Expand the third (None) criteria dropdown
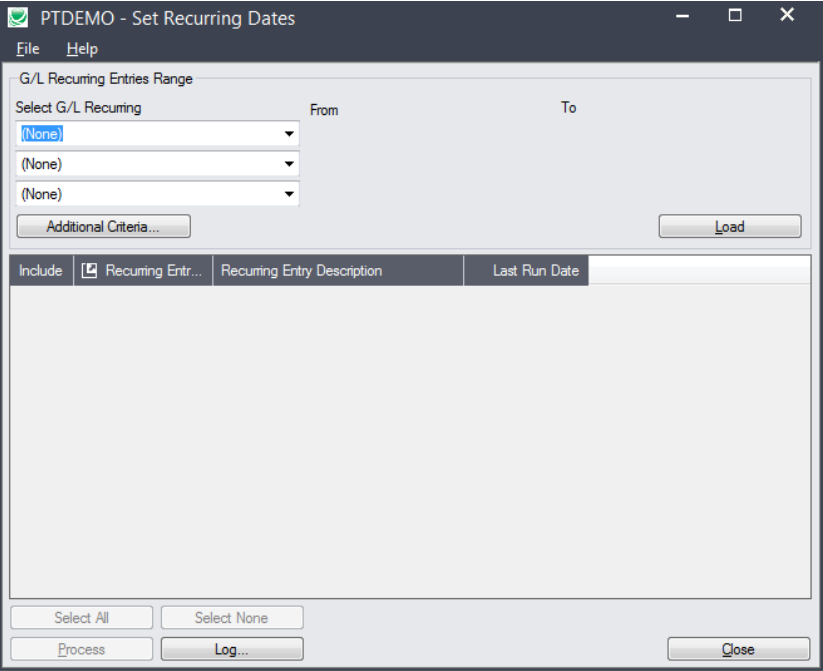 [x=289, y=194]
